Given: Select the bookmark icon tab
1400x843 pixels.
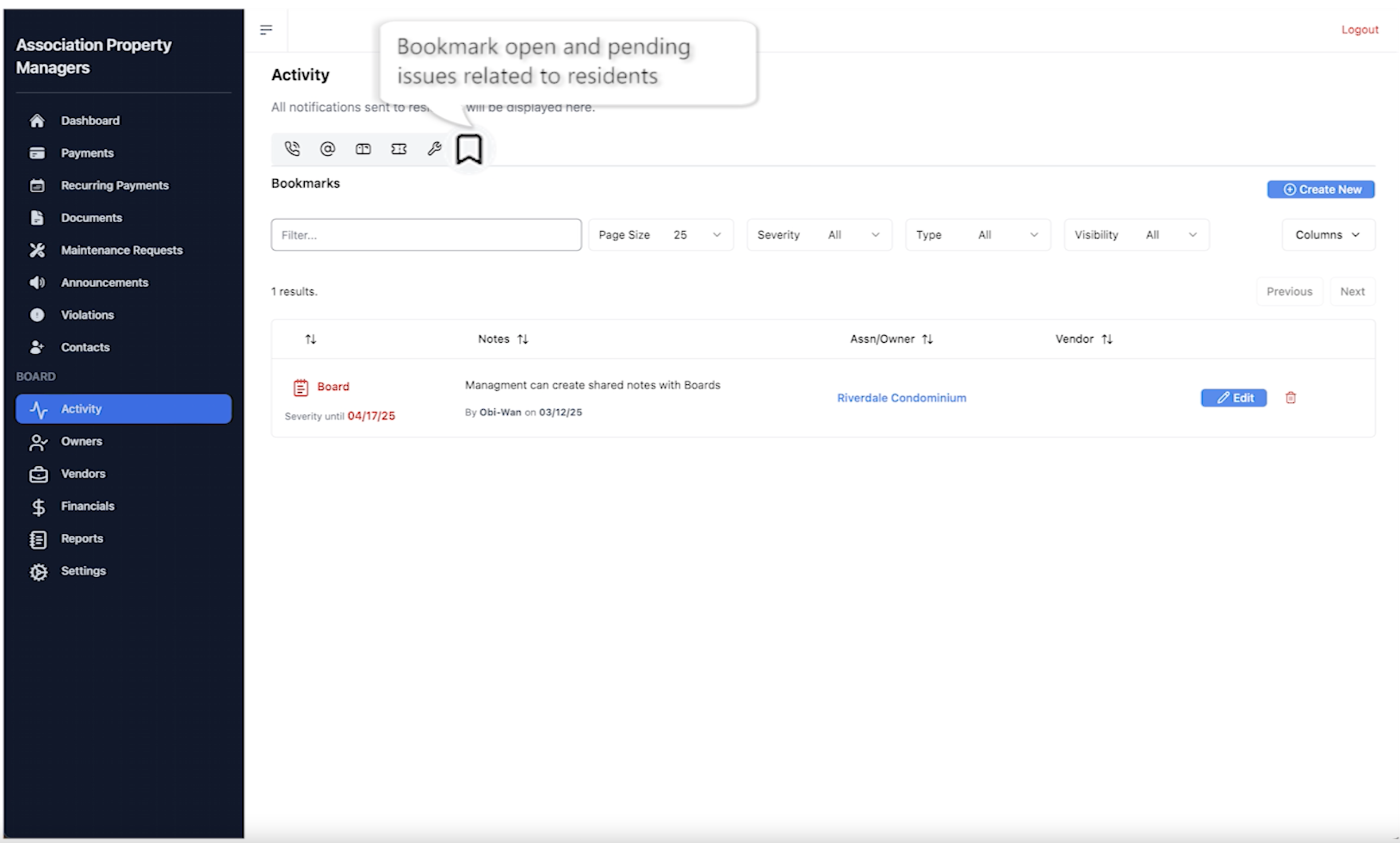Looking at the screenshot, I should pyautogui.click(x=469, y=149).
